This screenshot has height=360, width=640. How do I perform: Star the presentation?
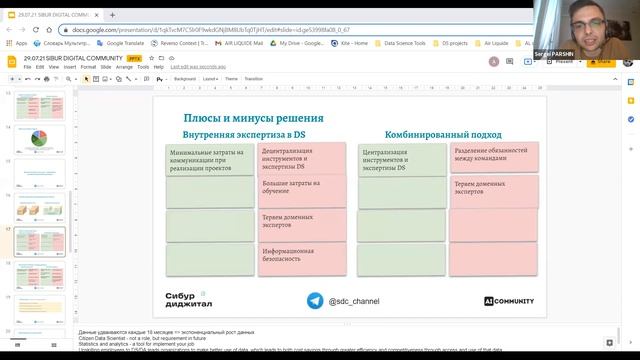[x=151, y=58]
